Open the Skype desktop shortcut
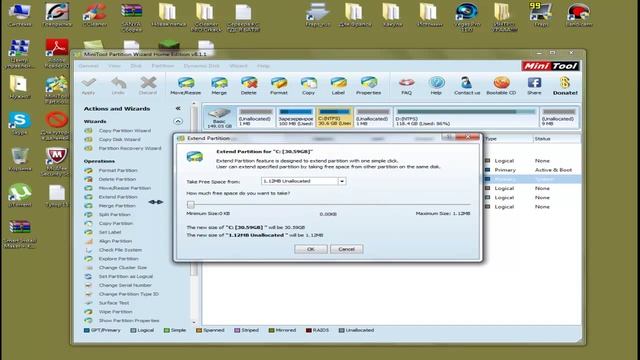Screen dimensions: 640x360 19,124
